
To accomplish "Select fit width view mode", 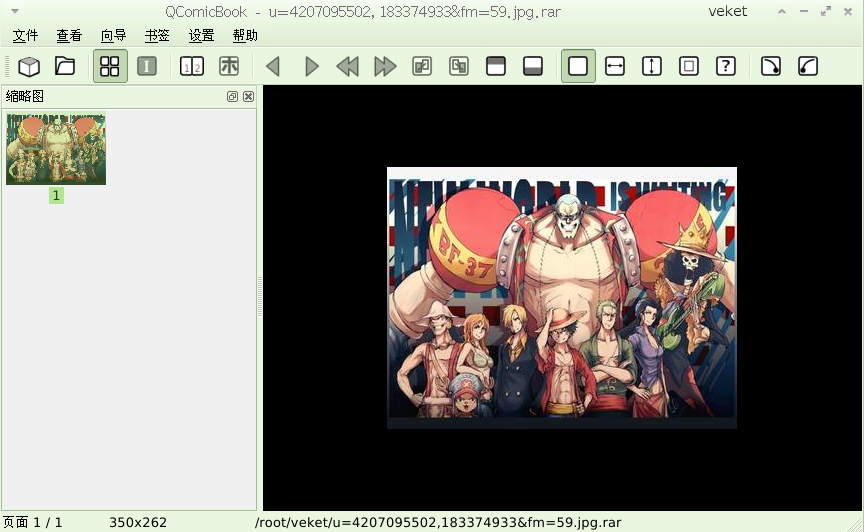I will coord(614,66).
